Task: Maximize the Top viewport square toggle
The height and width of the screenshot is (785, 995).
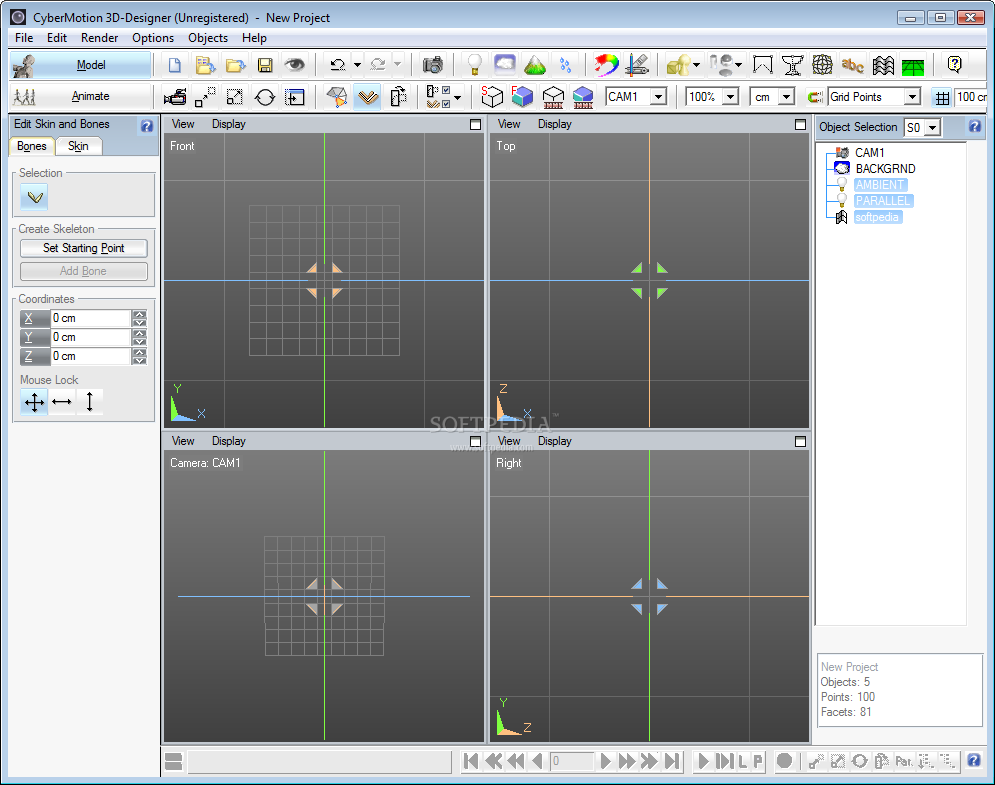Action: tap(800, 124)
